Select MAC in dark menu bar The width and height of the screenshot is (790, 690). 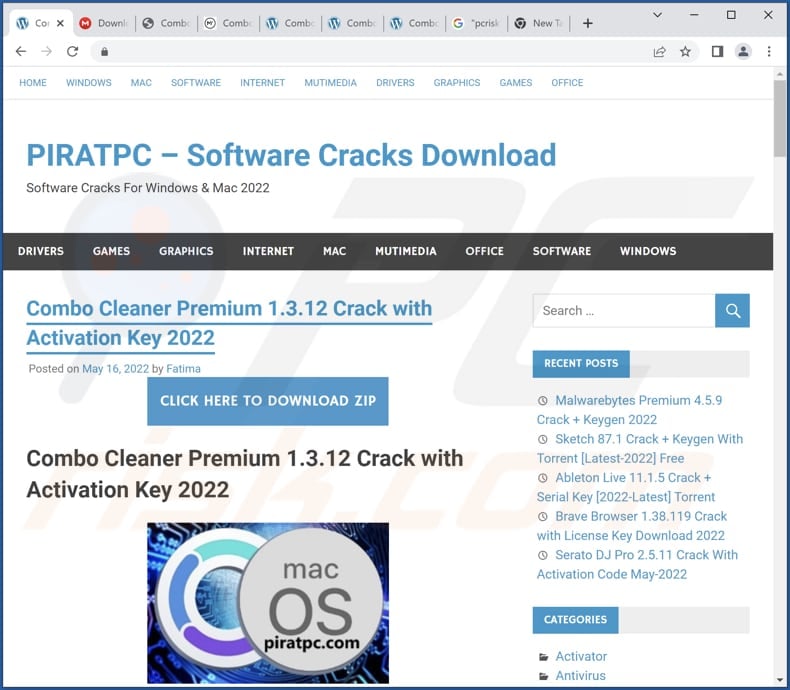coord(335,251)
